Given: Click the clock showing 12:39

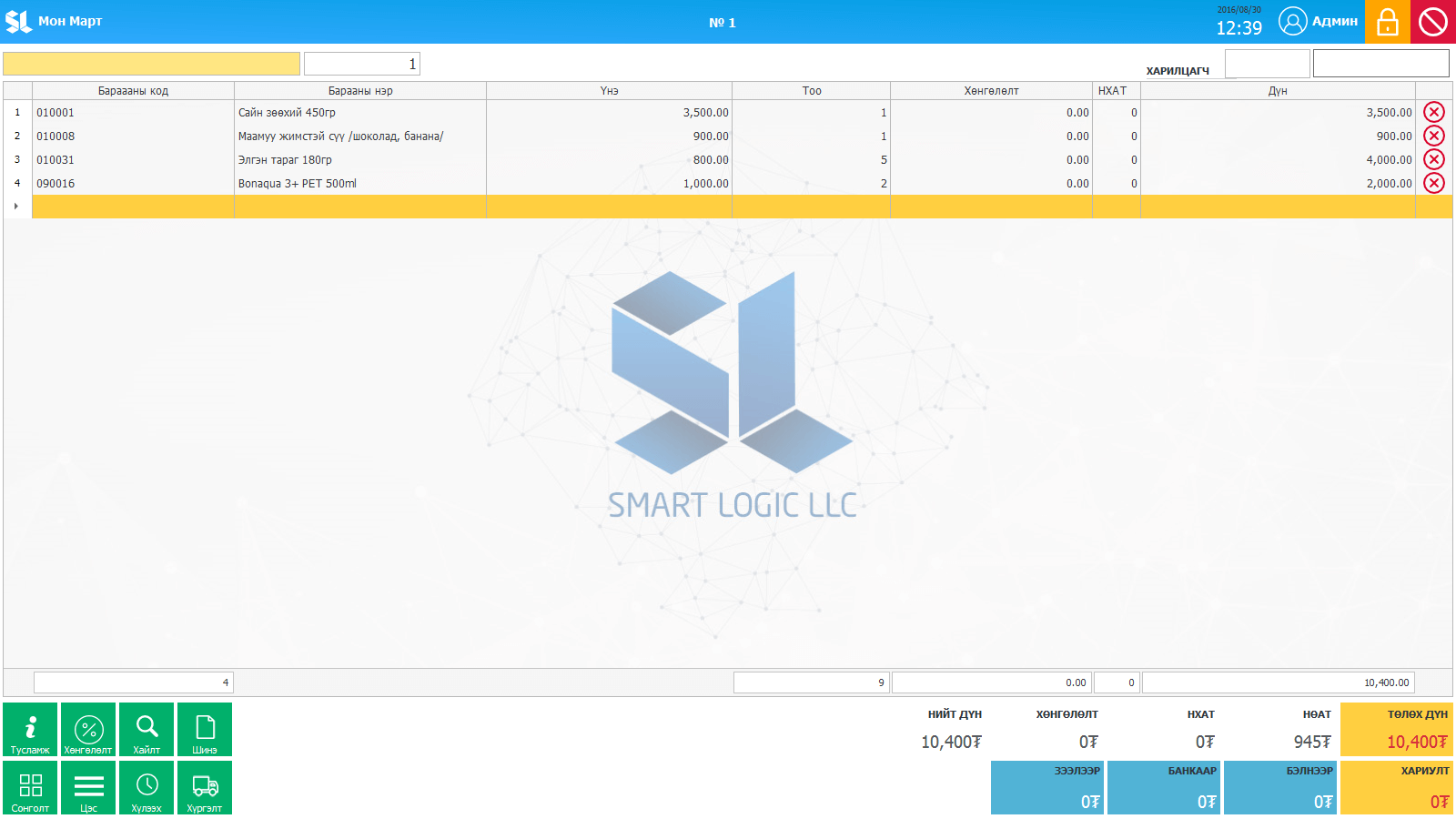Looking at the screenshot, I should [x=1239, y=27].
